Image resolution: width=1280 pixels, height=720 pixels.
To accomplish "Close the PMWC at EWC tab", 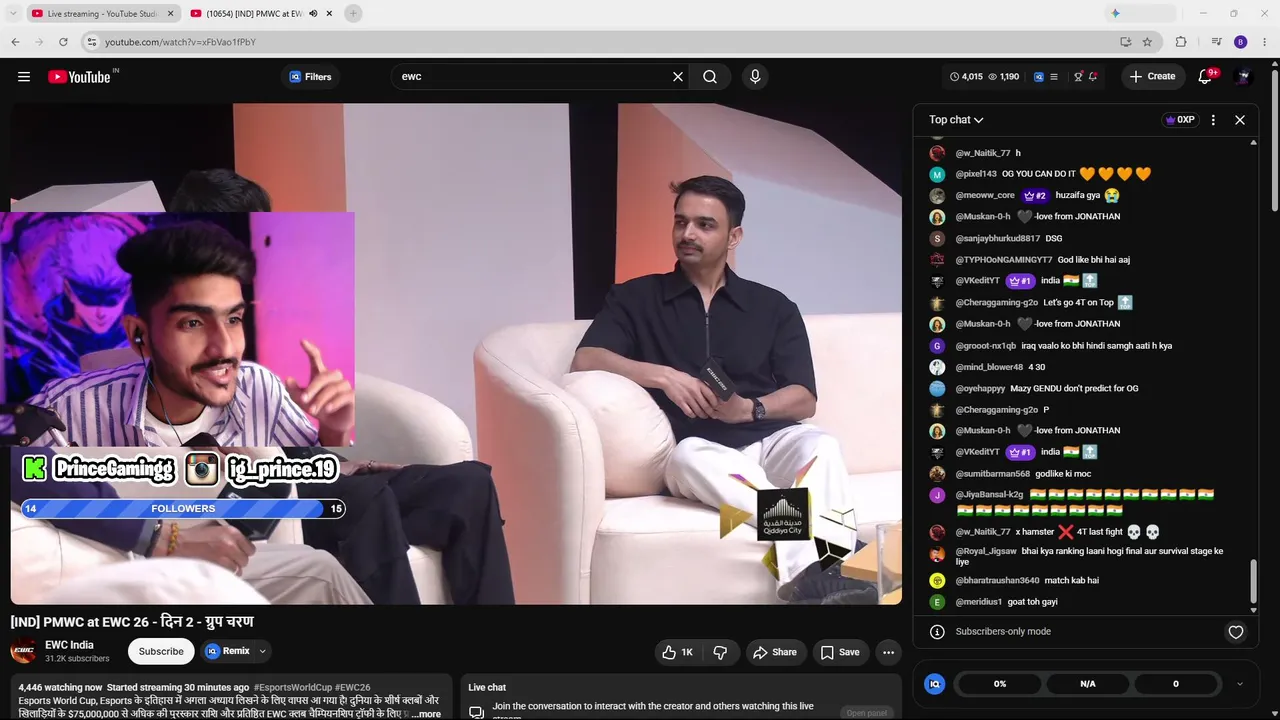I will coord(329,14).
